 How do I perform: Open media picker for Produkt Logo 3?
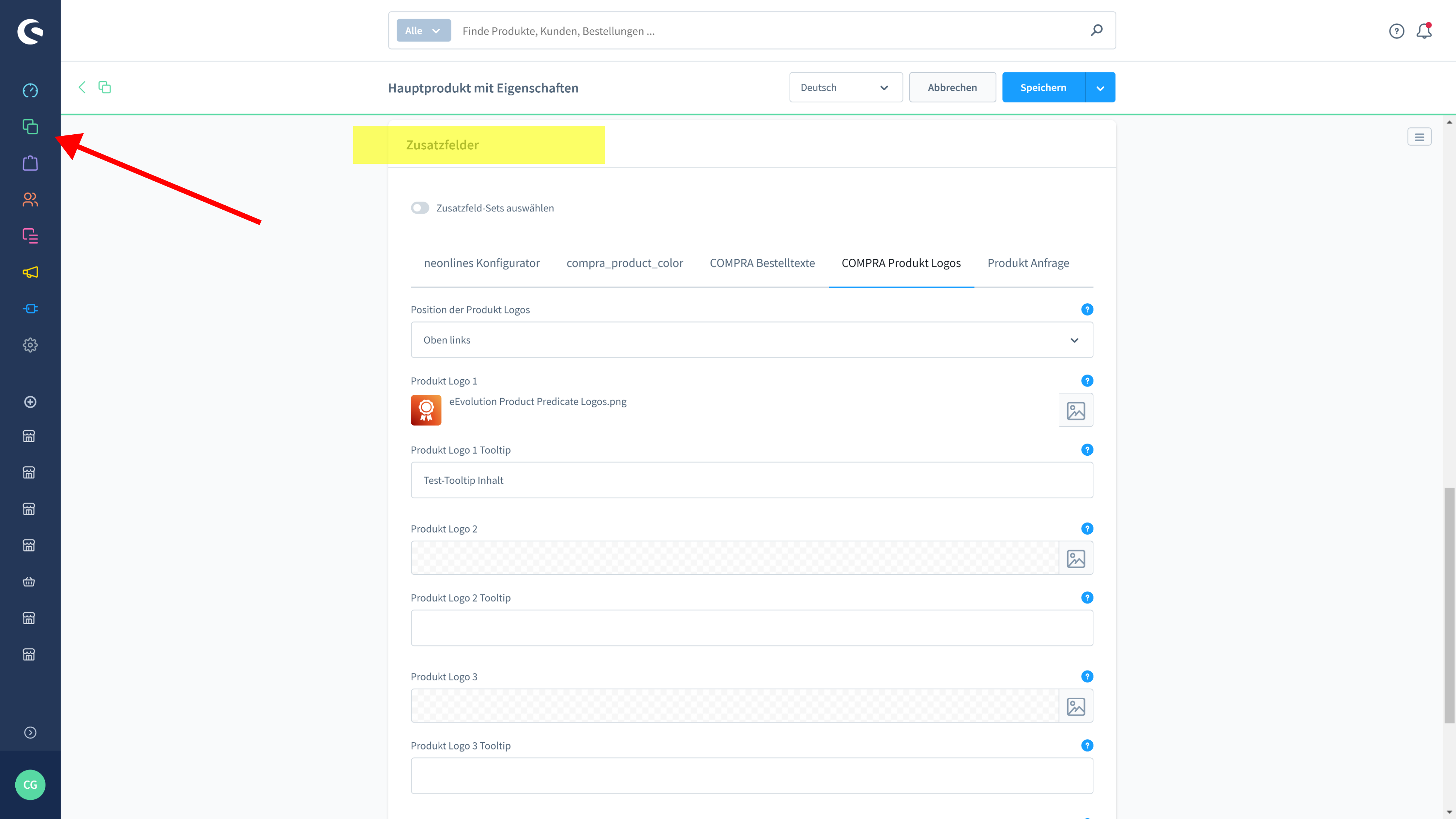1076,707
